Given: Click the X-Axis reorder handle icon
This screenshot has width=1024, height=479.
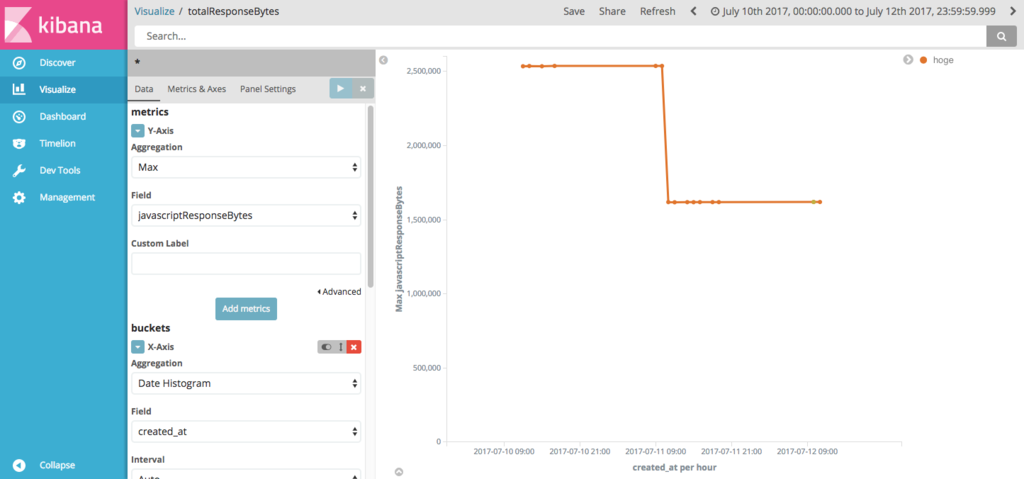Looking at the screenshot, I should pyautogui.click(x=340, y=347).
